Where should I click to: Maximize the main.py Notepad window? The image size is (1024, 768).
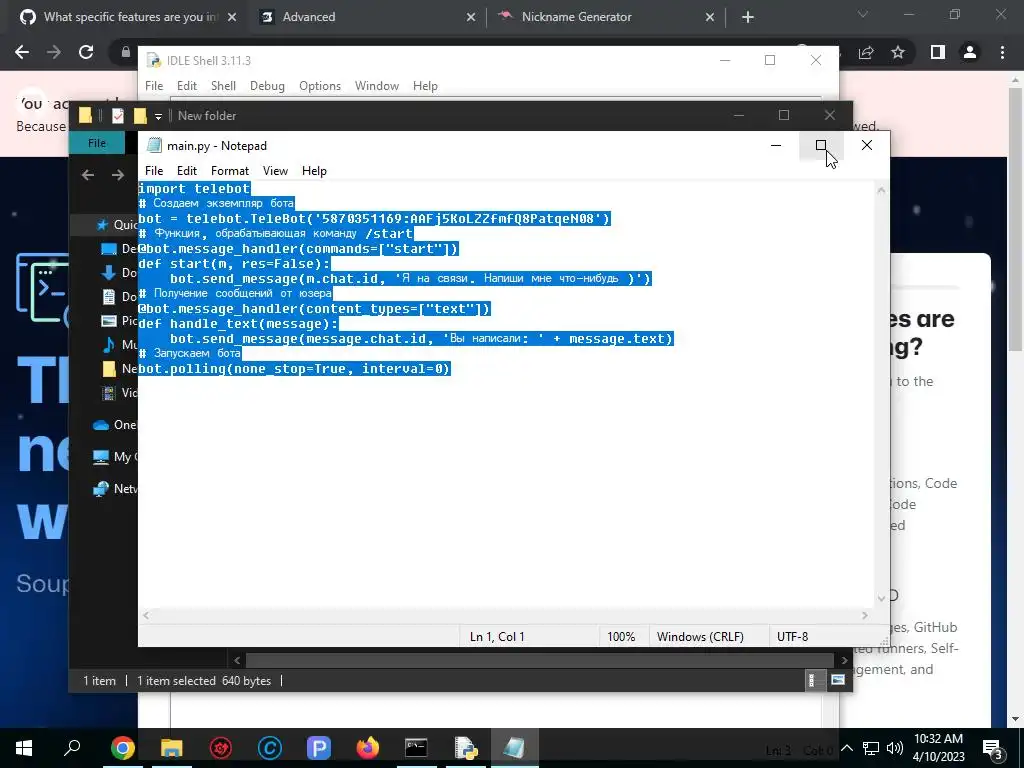[821, 146]
